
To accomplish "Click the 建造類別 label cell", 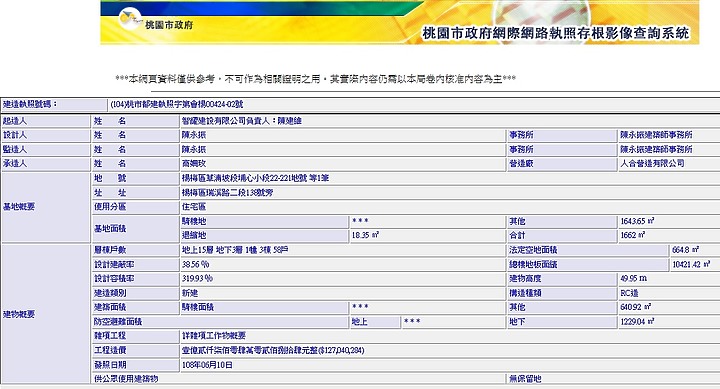I will [135, 293].
